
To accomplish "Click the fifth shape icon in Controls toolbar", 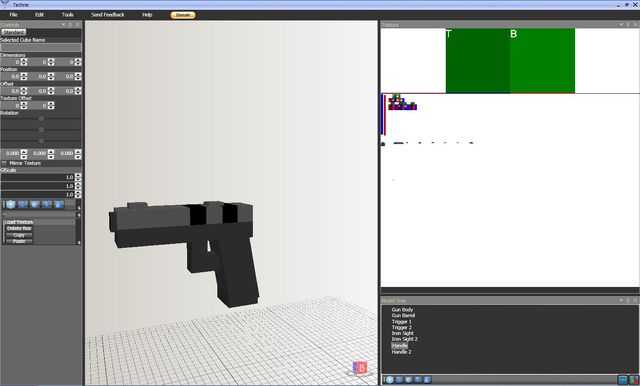I will pyautogui.click(x=59, y=204).
